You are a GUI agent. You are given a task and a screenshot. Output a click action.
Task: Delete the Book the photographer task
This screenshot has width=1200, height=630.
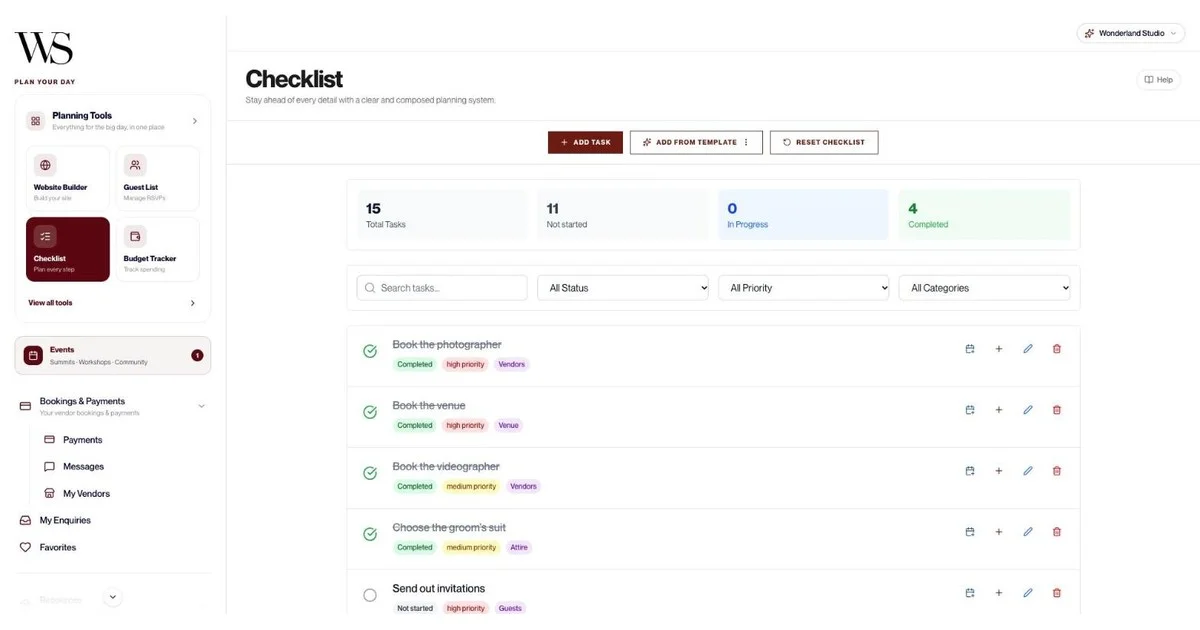[1057, 349]
